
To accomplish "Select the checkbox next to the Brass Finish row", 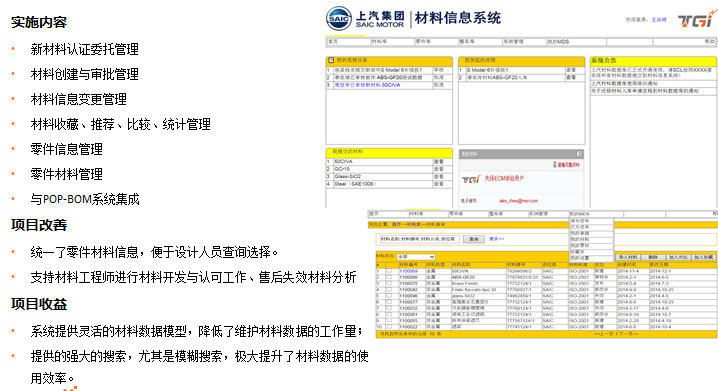I will [x=389, y=283].
